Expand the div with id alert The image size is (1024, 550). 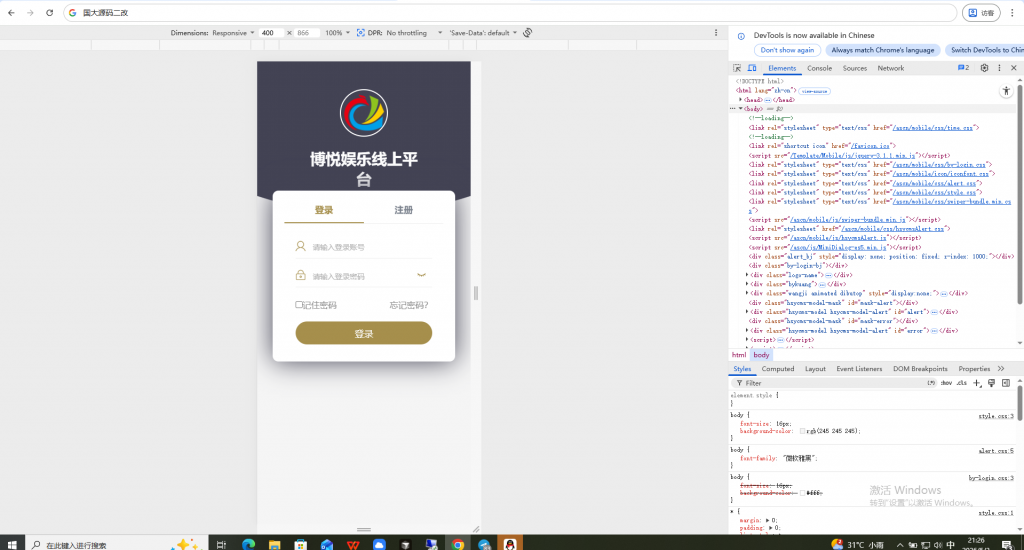[x=747, y=312]
